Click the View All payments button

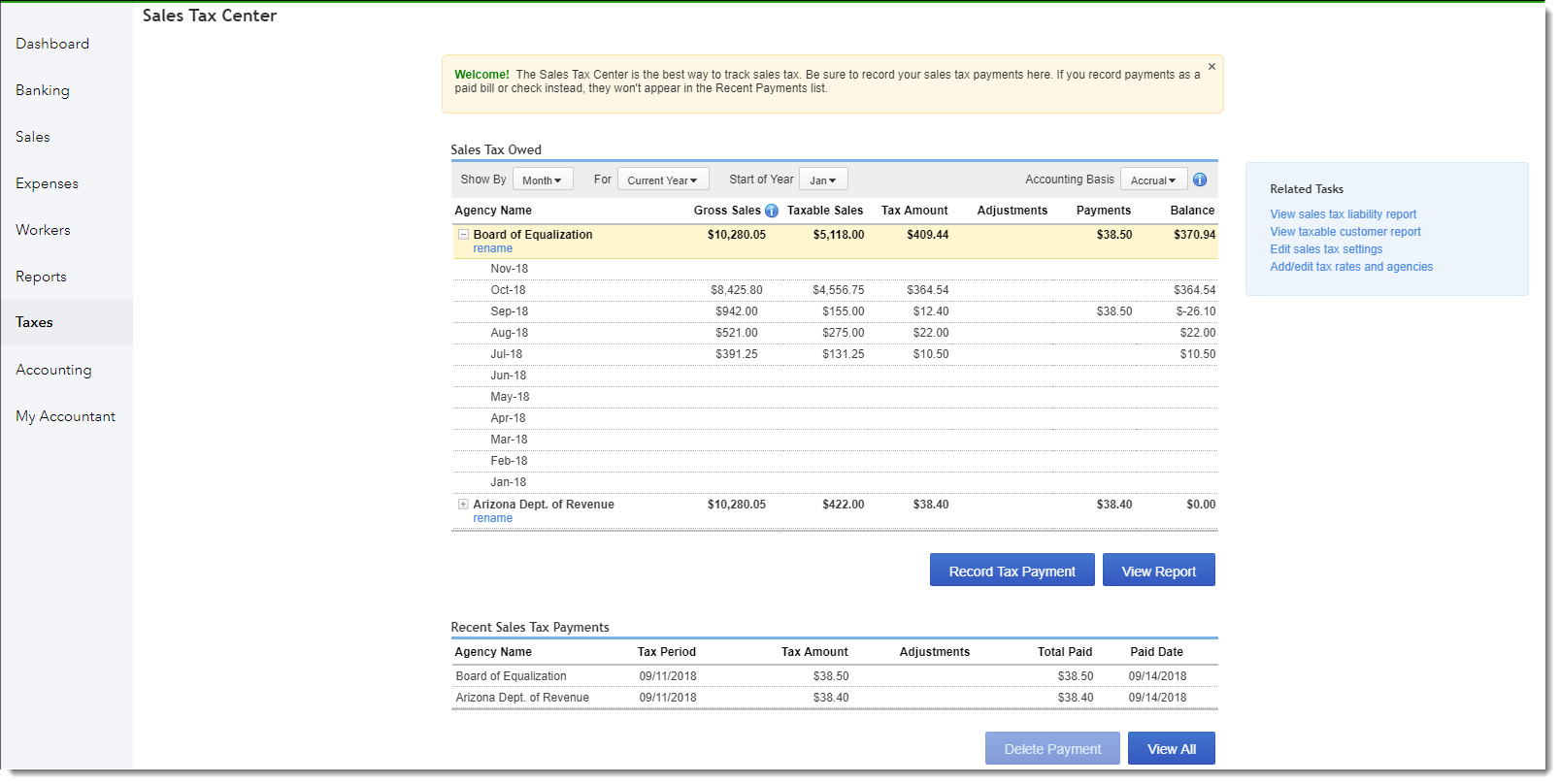[1172, 748]
